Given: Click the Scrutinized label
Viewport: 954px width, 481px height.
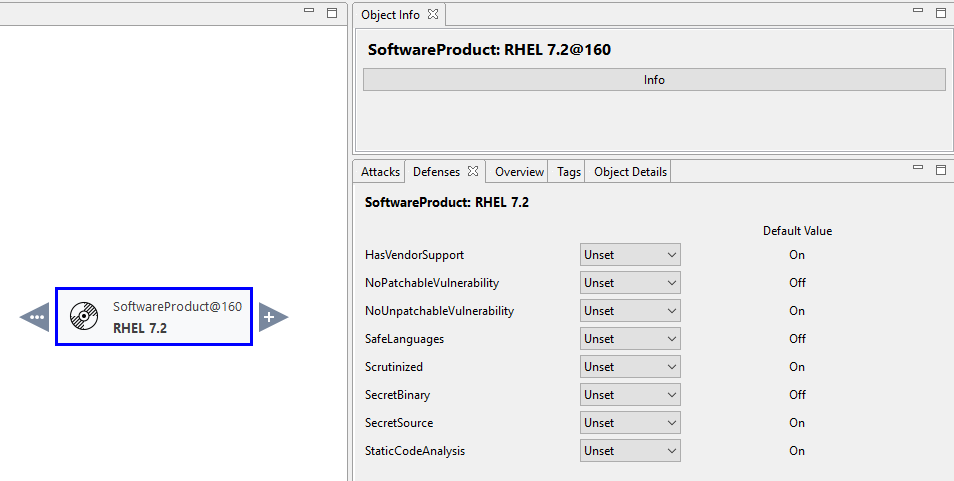Looking at the screenshot, I should 394,367.
